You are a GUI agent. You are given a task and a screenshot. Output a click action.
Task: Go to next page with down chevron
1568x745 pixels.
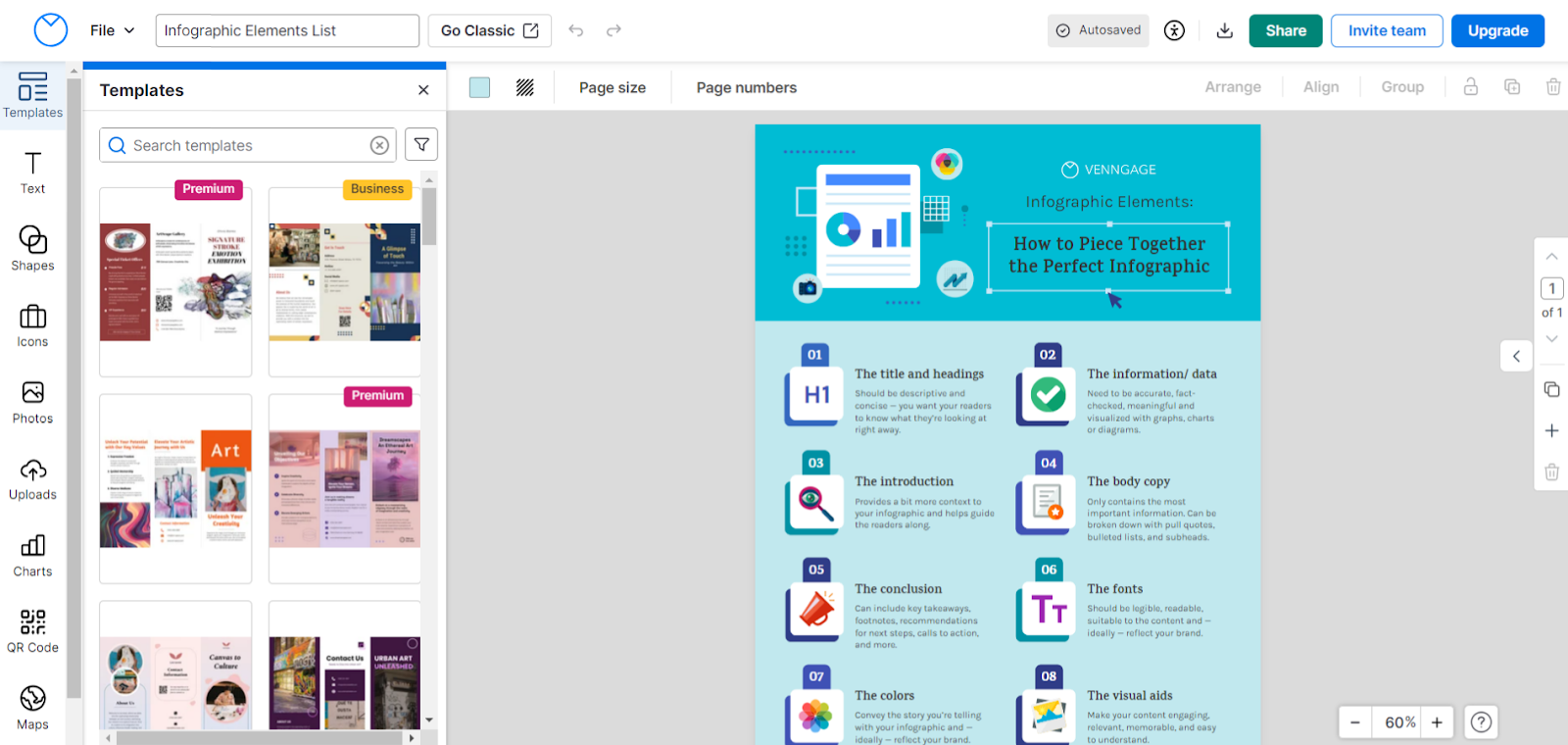(x=1551, y=339)
